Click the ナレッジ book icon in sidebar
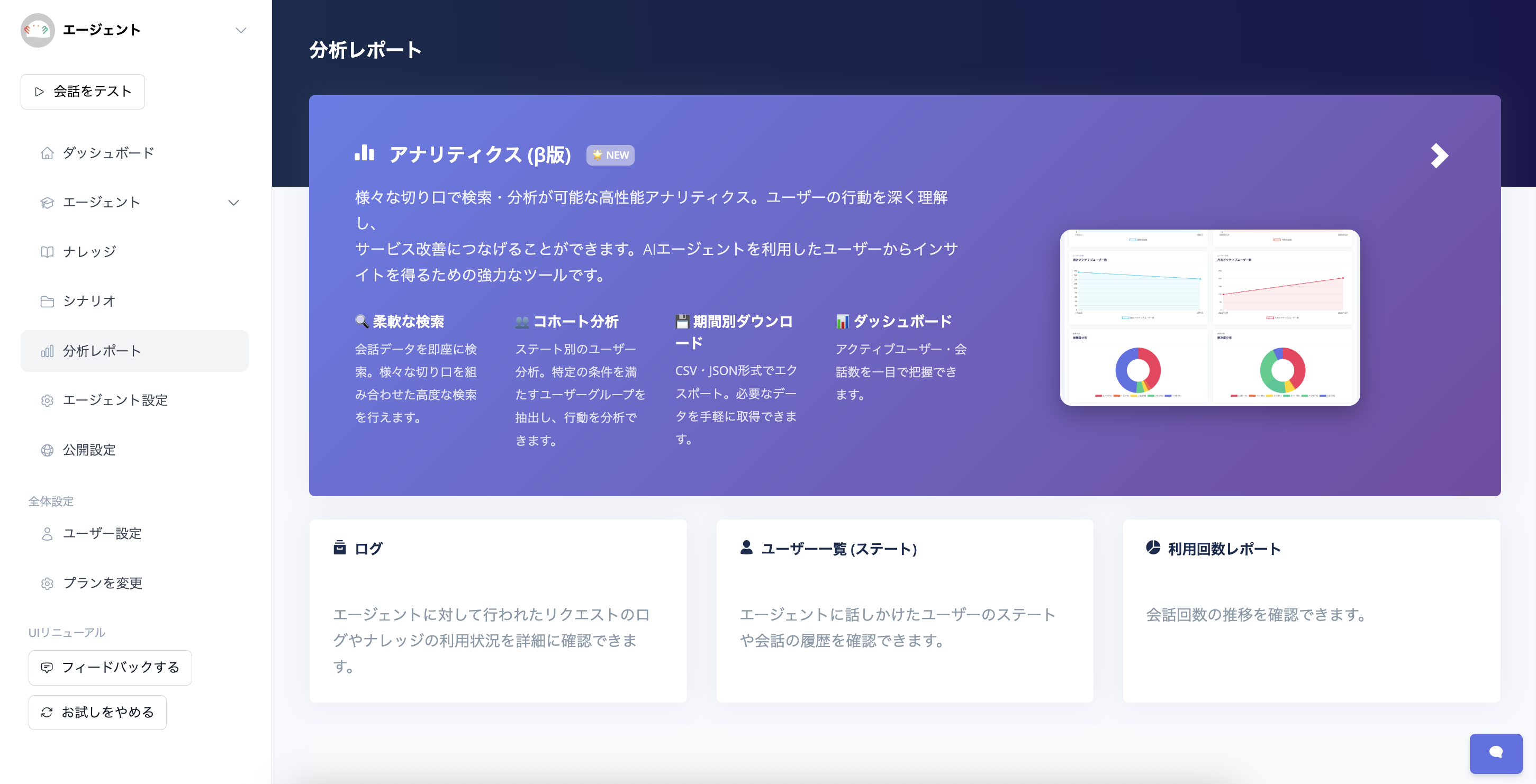 click(x=47, y=251)
